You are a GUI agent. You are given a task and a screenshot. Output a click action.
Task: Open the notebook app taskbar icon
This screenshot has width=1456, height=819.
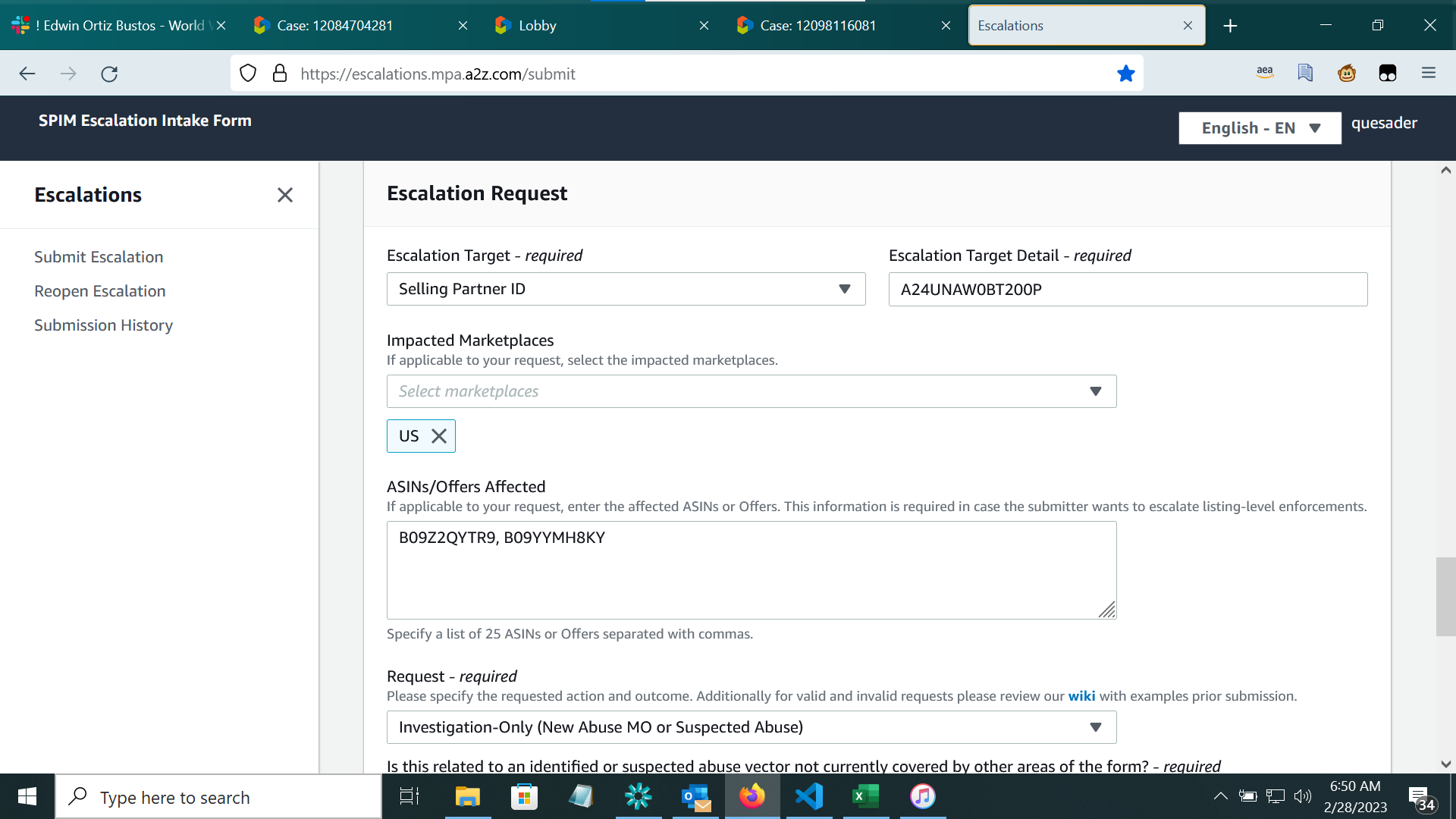click(x=581, y=796)
